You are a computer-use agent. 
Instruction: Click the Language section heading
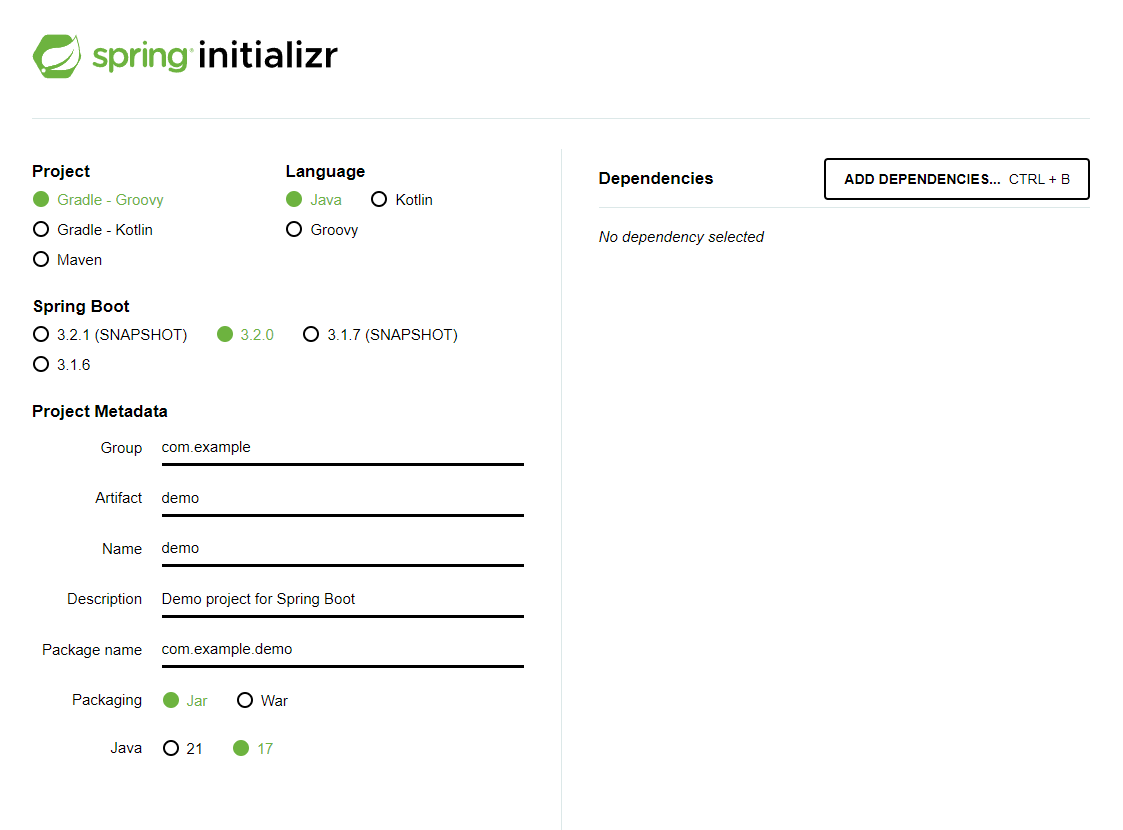325,172
